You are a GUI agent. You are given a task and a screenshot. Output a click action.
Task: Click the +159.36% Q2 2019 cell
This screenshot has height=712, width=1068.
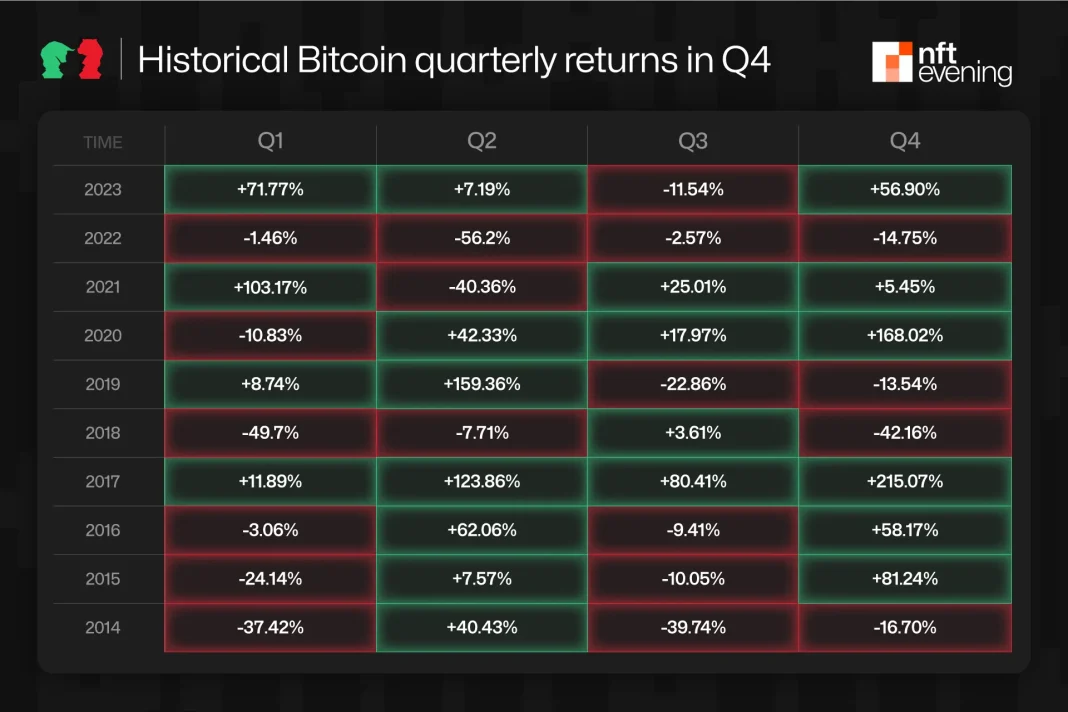[482, 383]
